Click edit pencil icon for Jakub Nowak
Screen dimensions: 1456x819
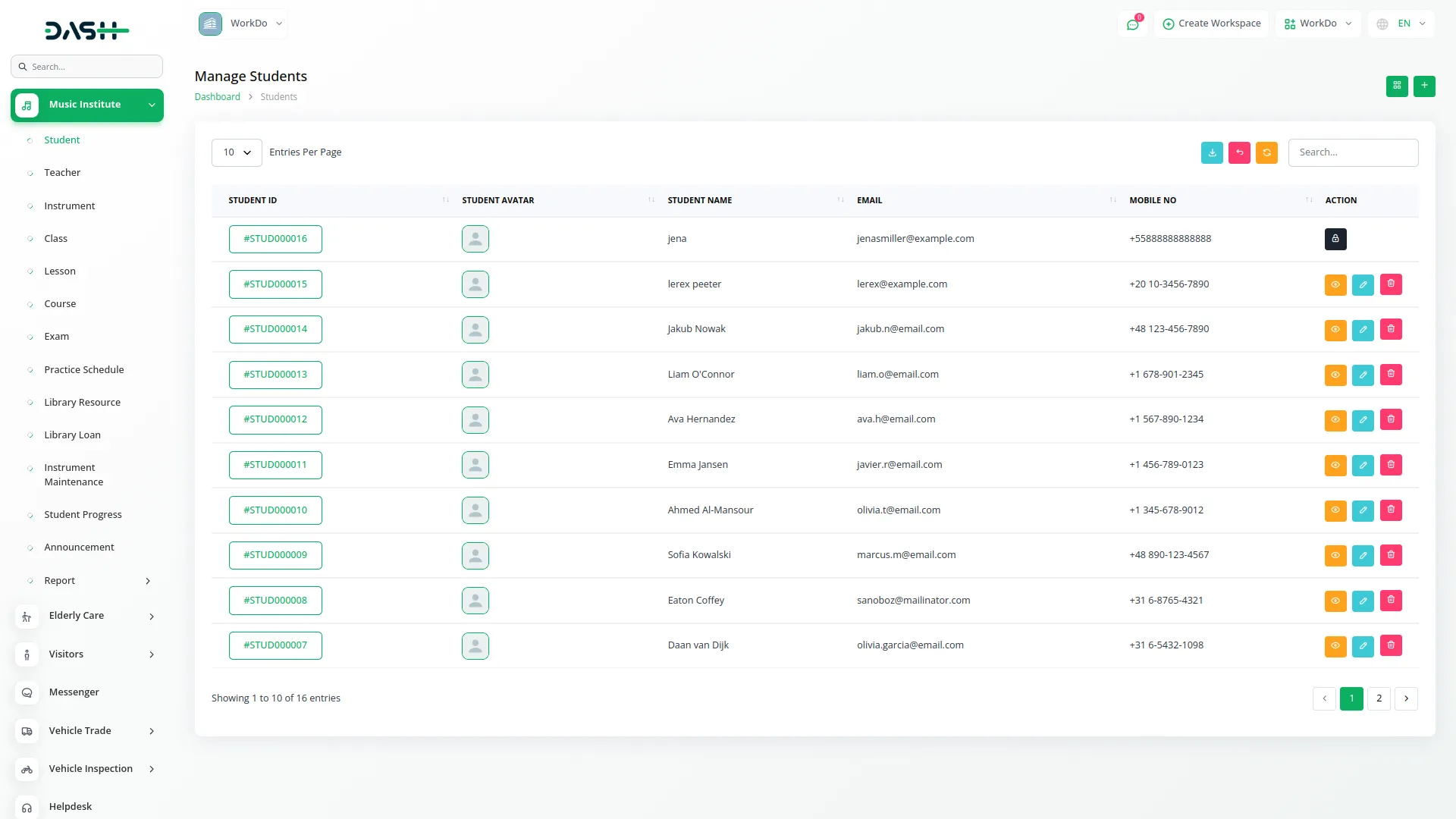1363,330
